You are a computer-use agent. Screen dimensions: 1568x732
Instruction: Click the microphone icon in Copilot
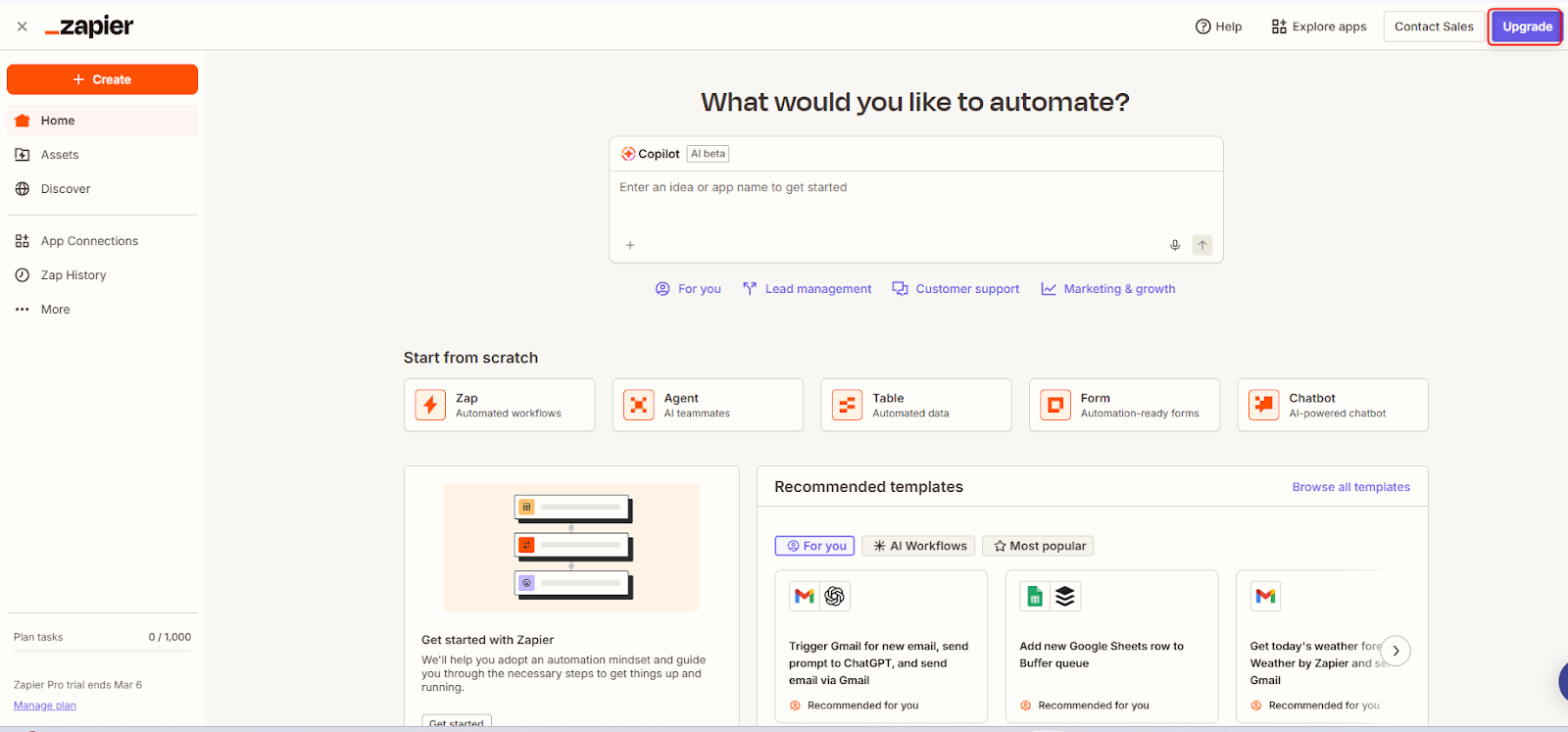[1175, 245]
